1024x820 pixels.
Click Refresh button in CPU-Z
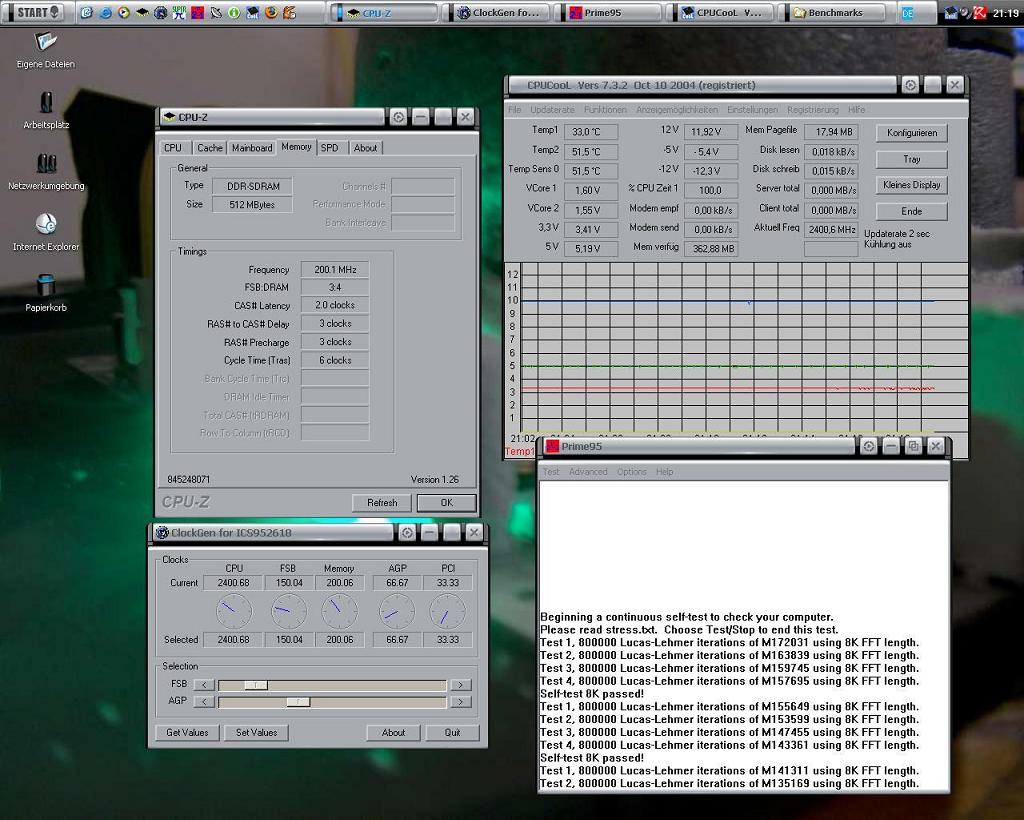382,503
